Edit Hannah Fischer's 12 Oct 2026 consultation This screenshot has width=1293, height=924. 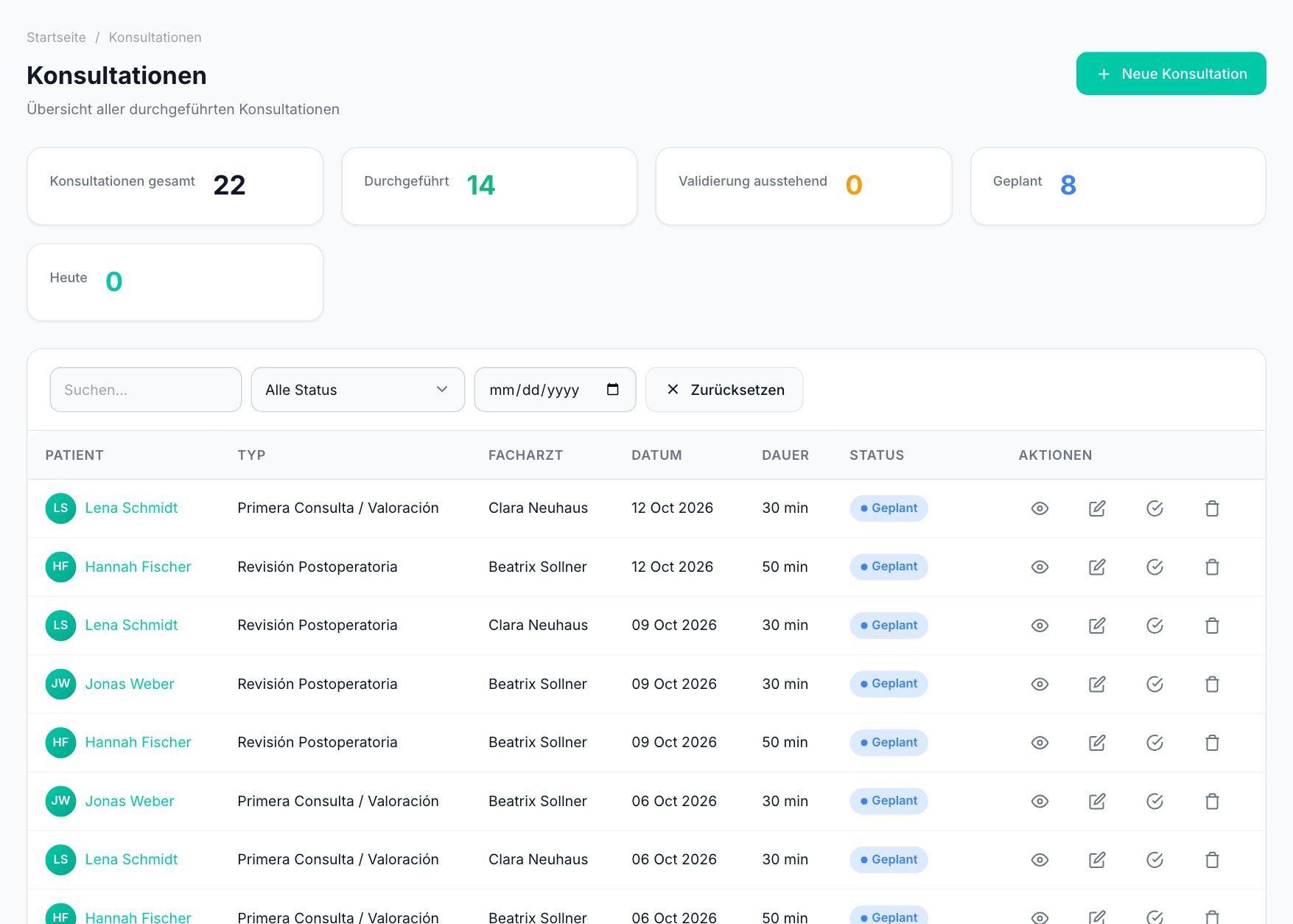pyautogui.click(x=1097, y=567)
